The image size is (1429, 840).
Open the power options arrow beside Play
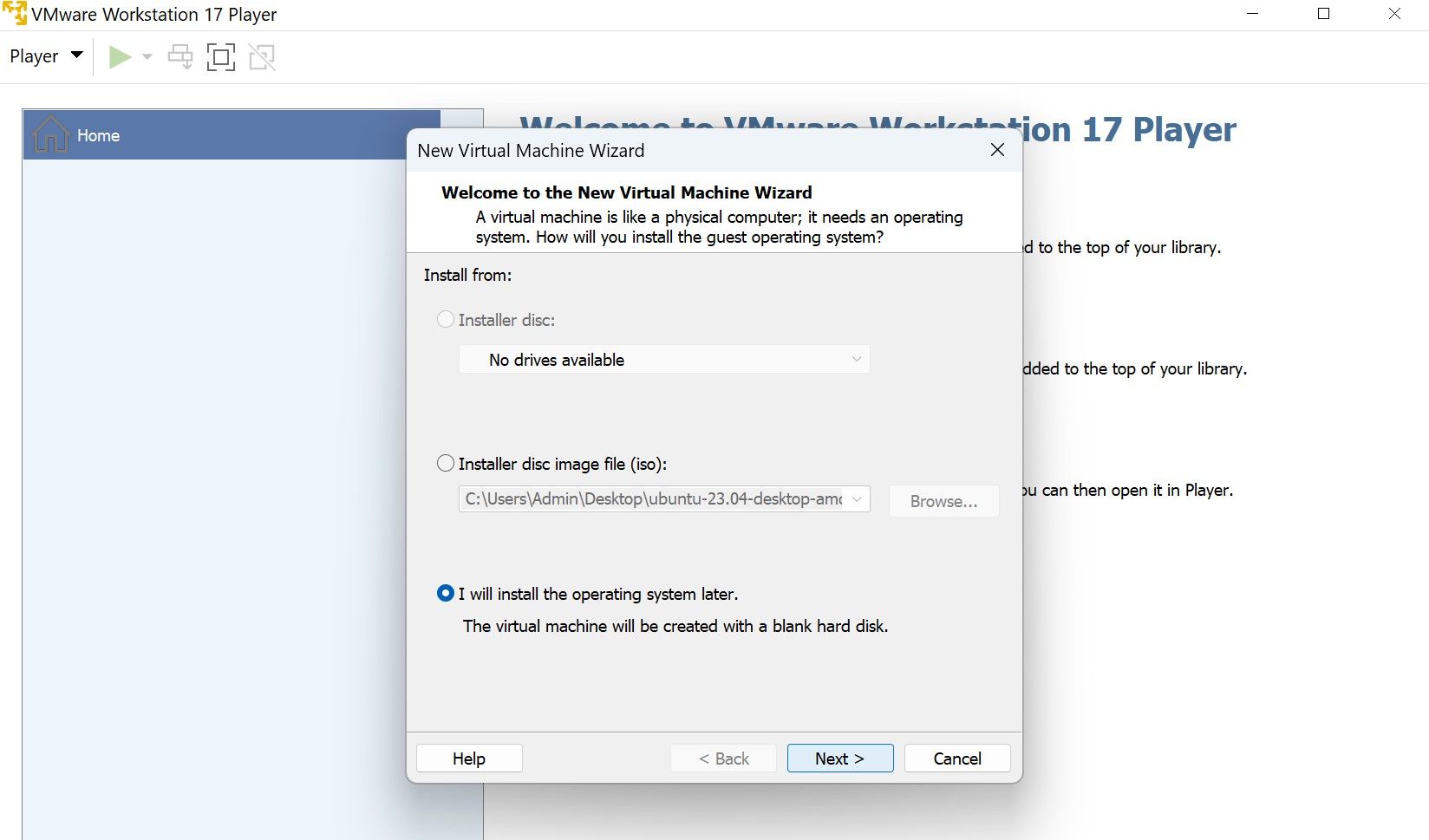(x=147, y=57)
